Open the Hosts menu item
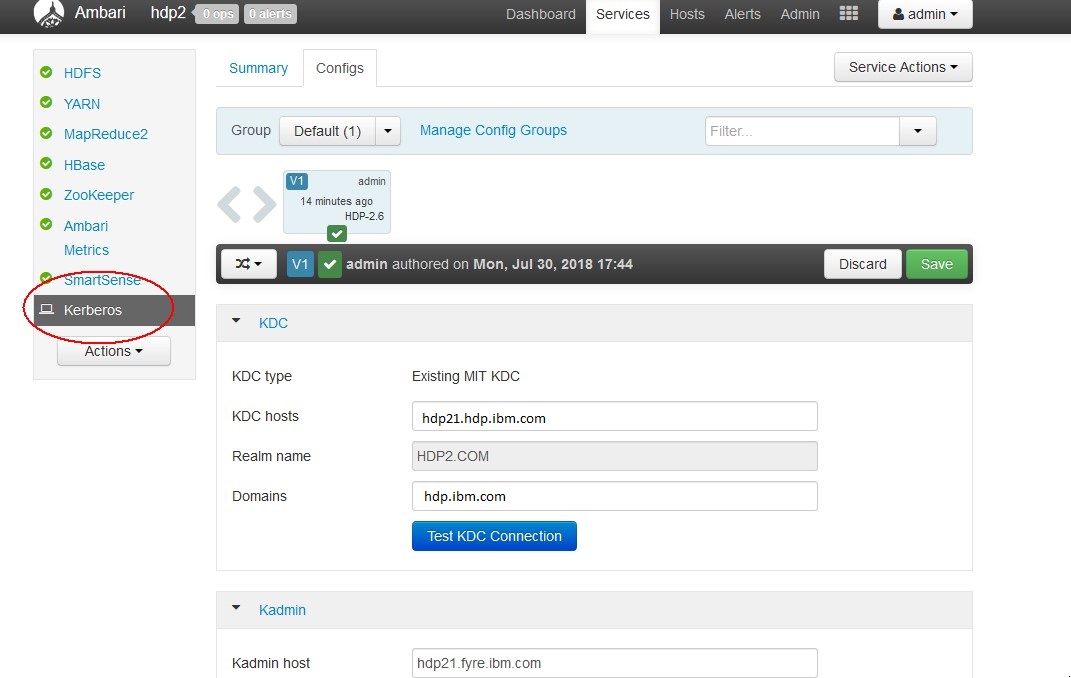This screenshot has height=678, width=1071. click(687, 14)
